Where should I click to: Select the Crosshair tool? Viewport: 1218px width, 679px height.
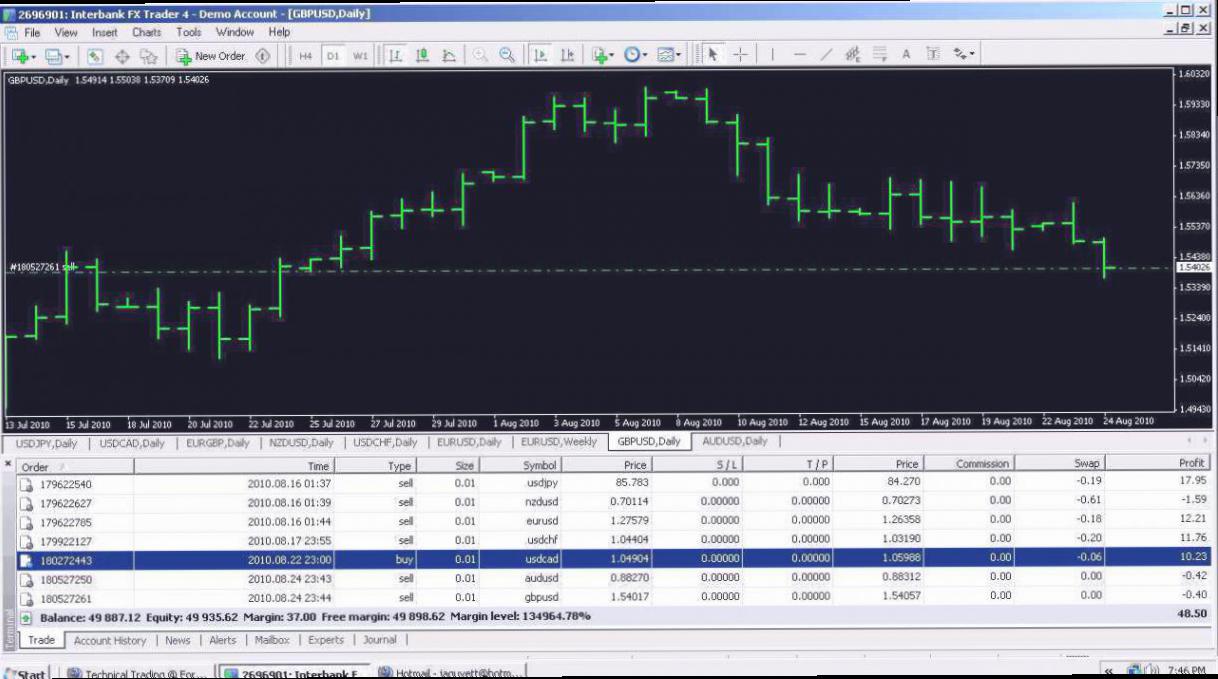(x=740, y=56)
